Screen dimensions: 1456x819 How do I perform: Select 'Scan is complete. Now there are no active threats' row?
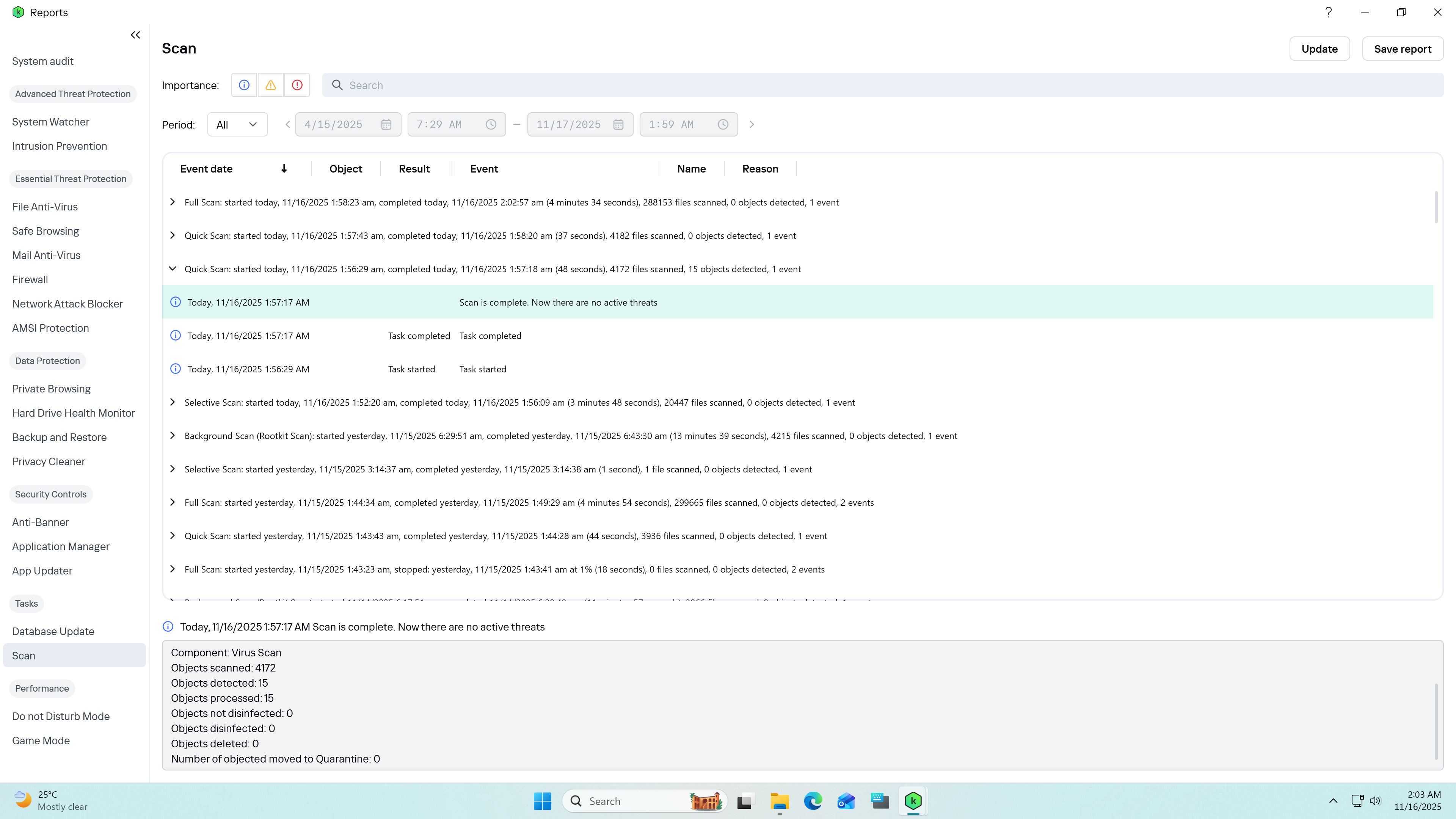coord(797,303)
